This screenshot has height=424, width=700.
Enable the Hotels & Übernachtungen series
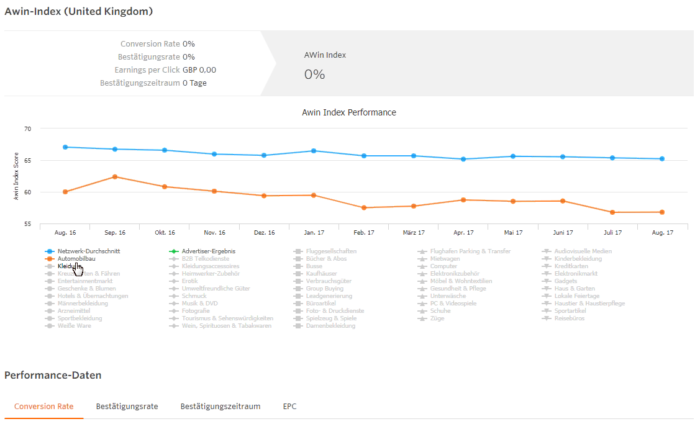tap(87, 296)
